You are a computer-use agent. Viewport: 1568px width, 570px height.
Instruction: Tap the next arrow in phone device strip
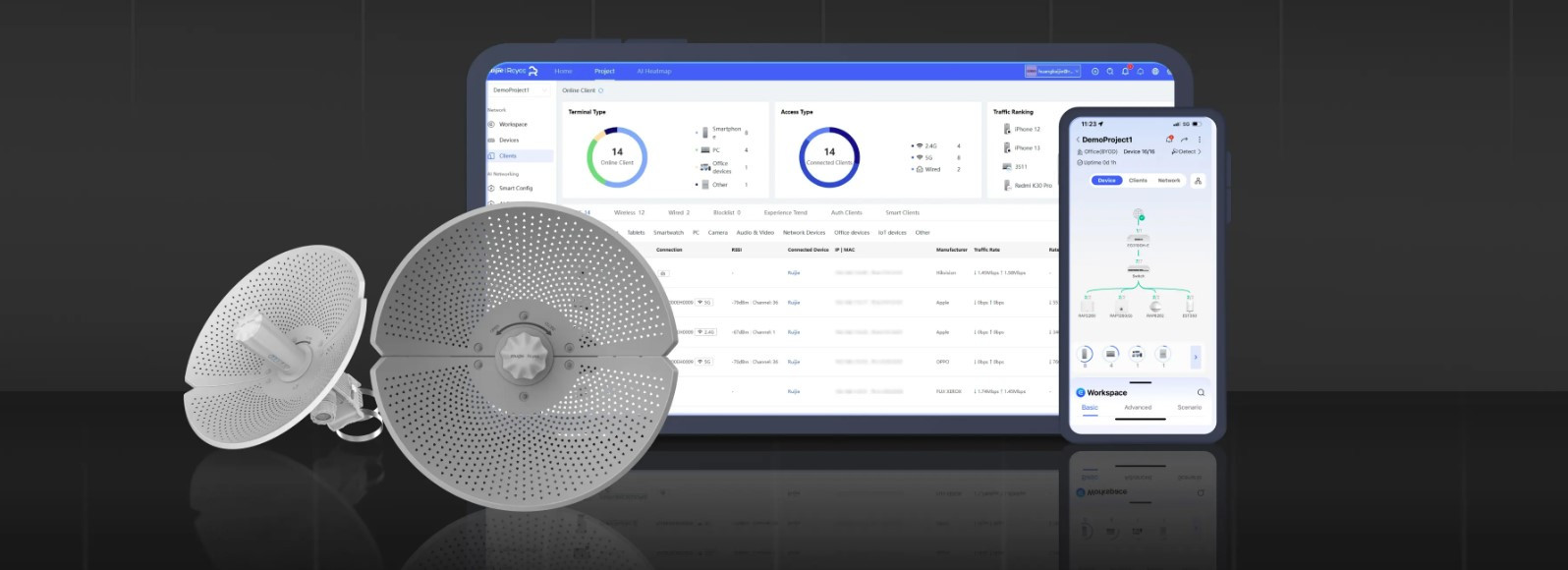coord(1196,357)
